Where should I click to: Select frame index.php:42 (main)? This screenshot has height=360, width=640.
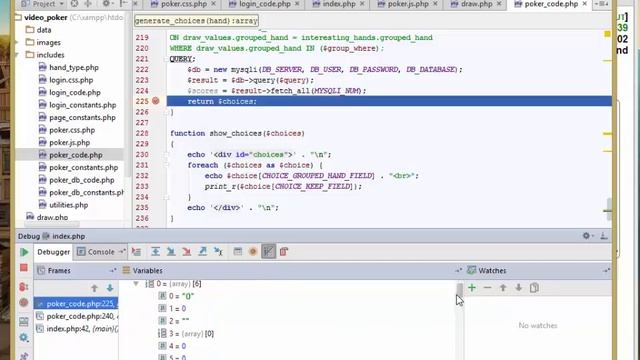click(x=76, y=329)
